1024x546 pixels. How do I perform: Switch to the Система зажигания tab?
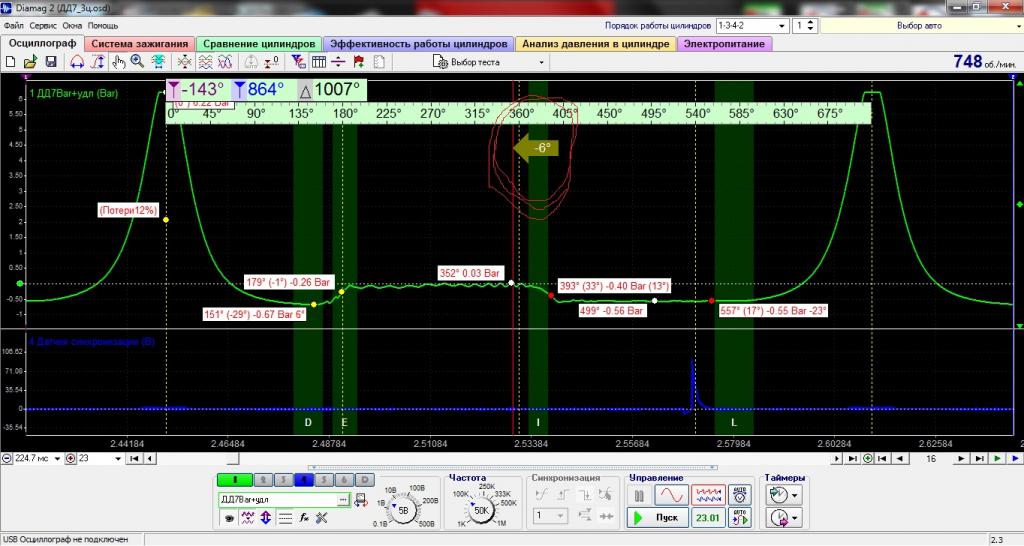[140, 44]
